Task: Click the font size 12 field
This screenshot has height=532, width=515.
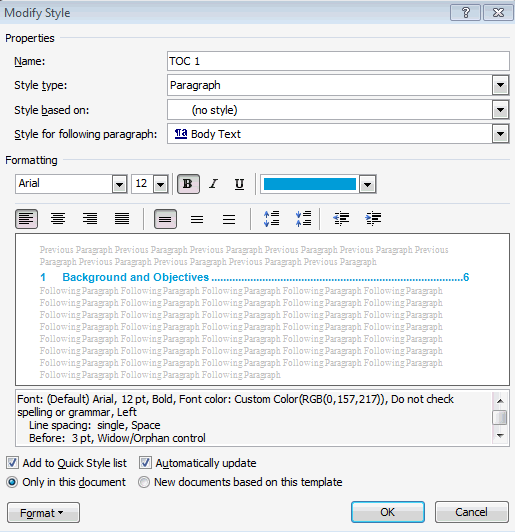Action: [142, 184]
